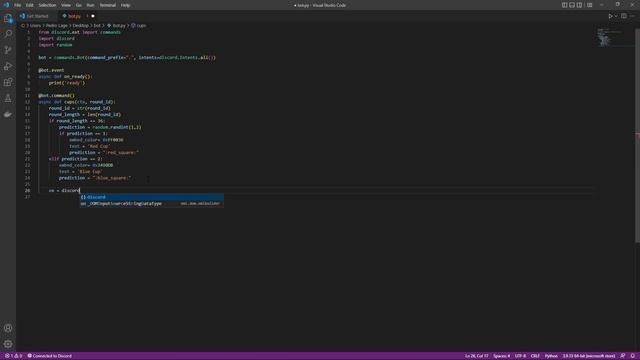Screen dimensions: 640x360
Task: Click the Users breadcrumb segment
Action: pos(36,25)
